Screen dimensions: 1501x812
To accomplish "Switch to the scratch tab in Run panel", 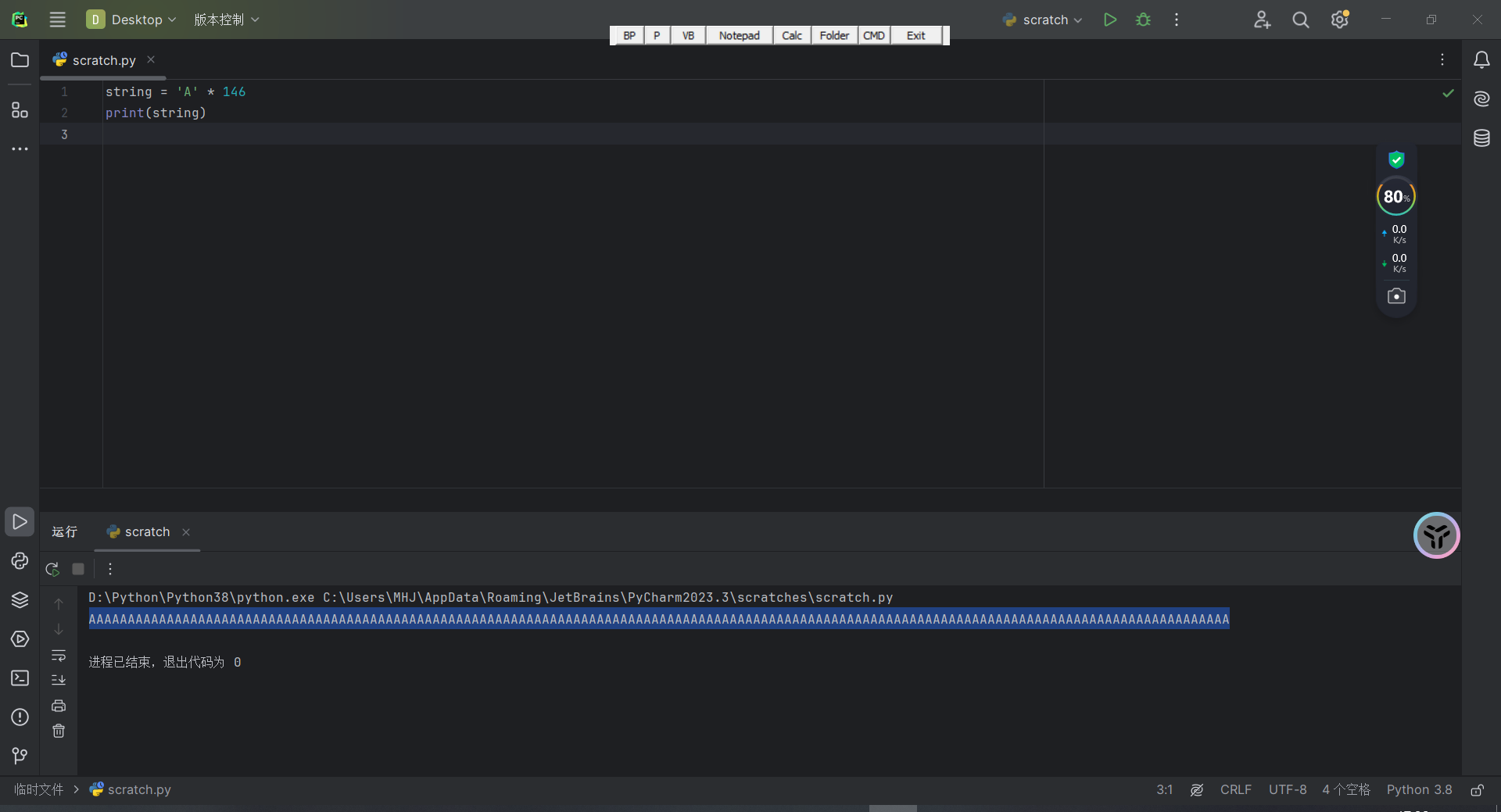I will point(146,532).
